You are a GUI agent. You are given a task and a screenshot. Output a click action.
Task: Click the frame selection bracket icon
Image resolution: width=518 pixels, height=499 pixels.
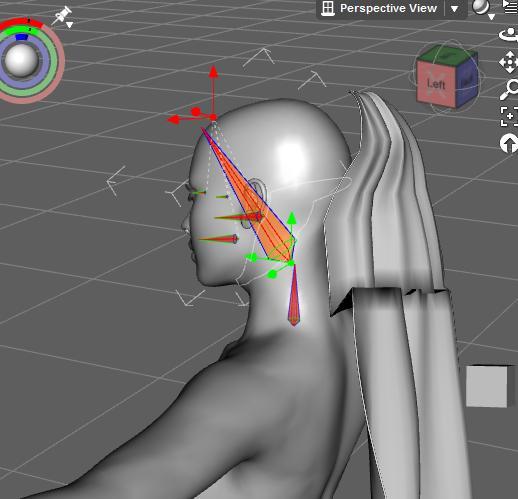pos(509,116)
